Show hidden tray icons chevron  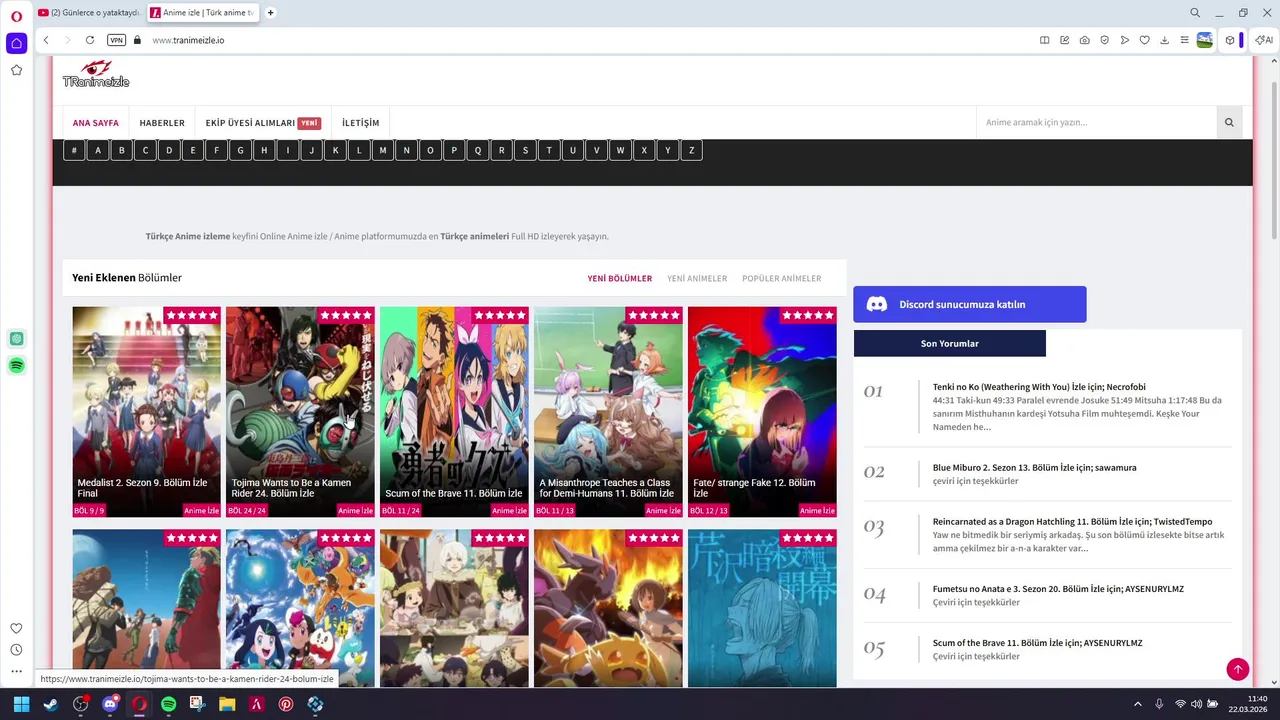pyautogui.click(x=1137, y=704)
